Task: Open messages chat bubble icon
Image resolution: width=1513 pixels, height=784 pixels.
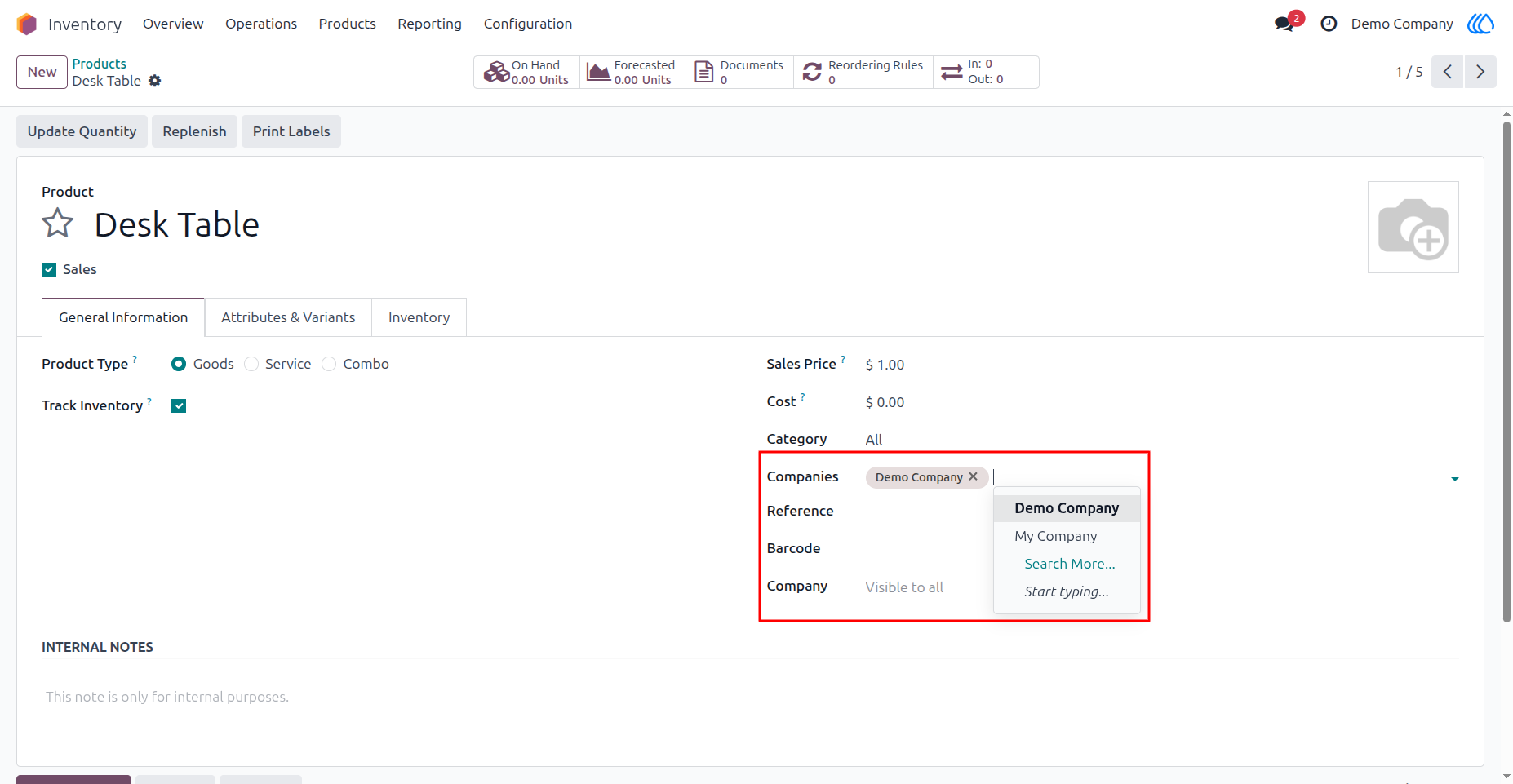Action: [x=1284, y=24]
